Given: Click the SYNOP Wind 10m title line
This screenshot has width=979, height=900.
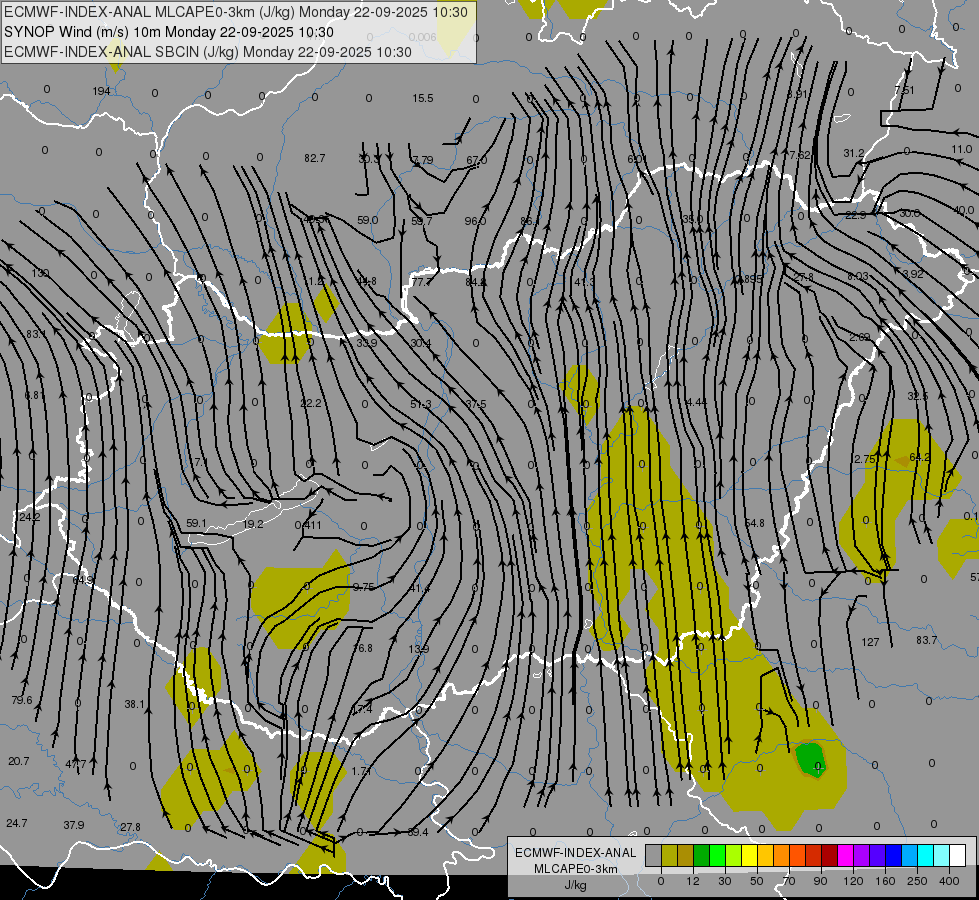Looking at the screenshot, I should tap(169, 32).
